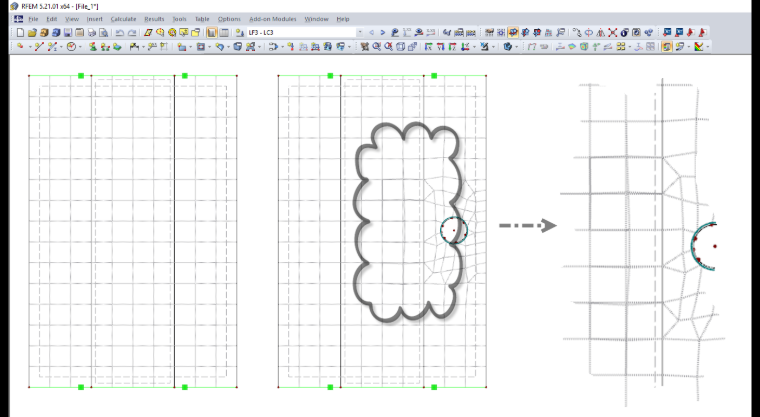The height and width of the screenshot is (417, 760).
Task: Click the rainbow color scale icon
Action: [x=699, y=47]
